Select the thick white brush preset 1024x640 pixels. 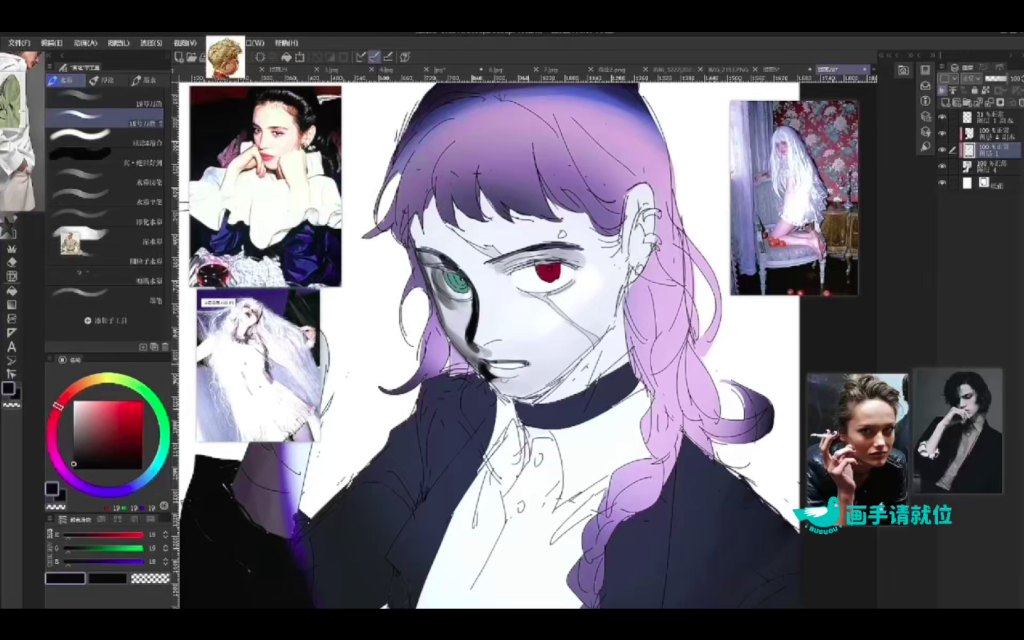(x=80, y=133)
